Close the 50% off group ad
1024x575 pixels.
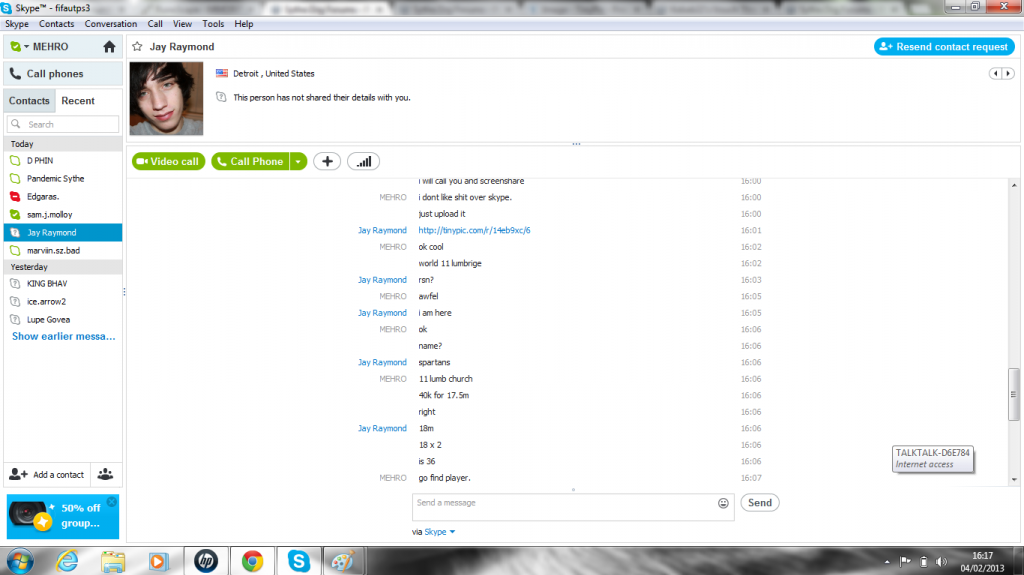112,501
